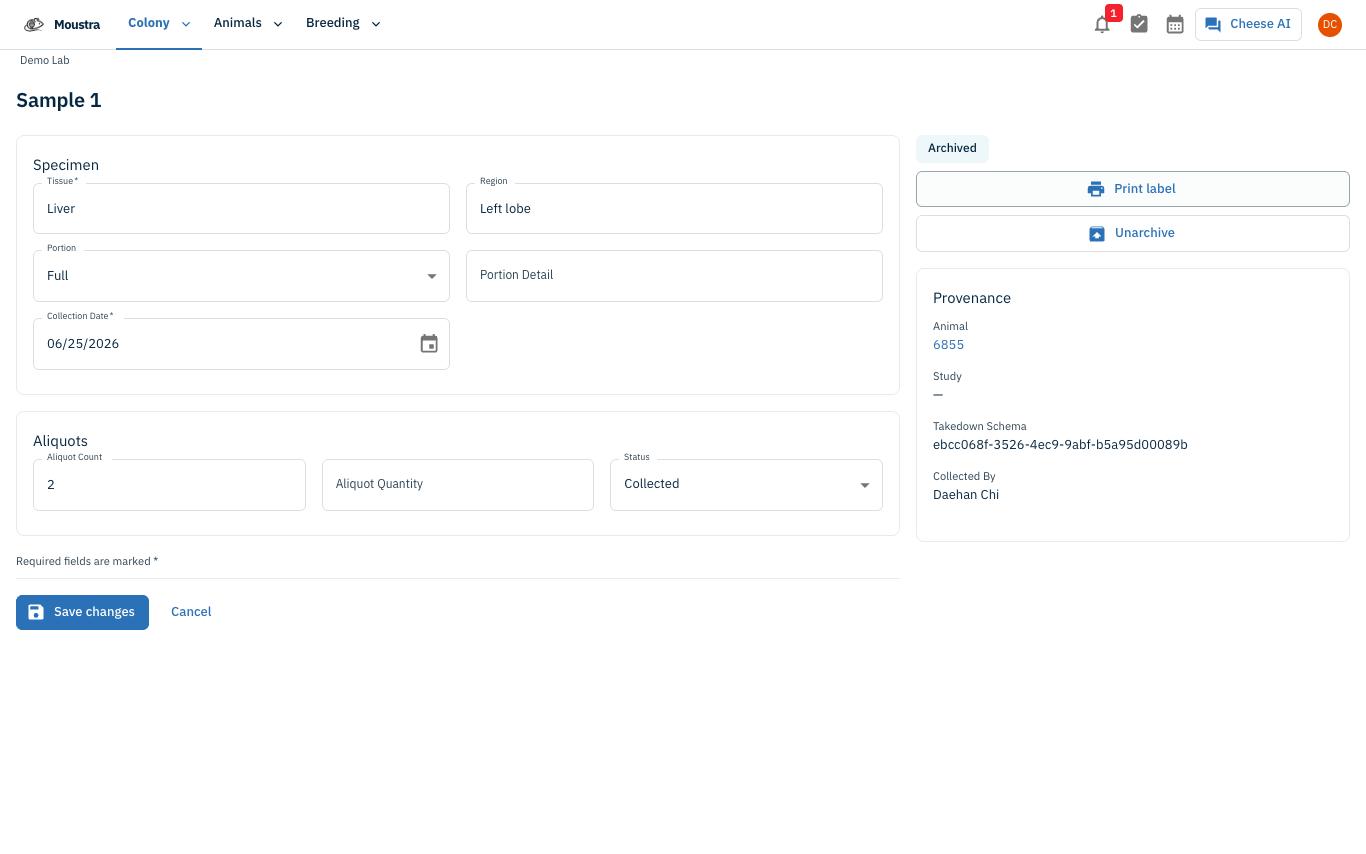This screenshot has width=1366, height=854.
Task: Open the Colony menu
Action: (x=159, y=24)
